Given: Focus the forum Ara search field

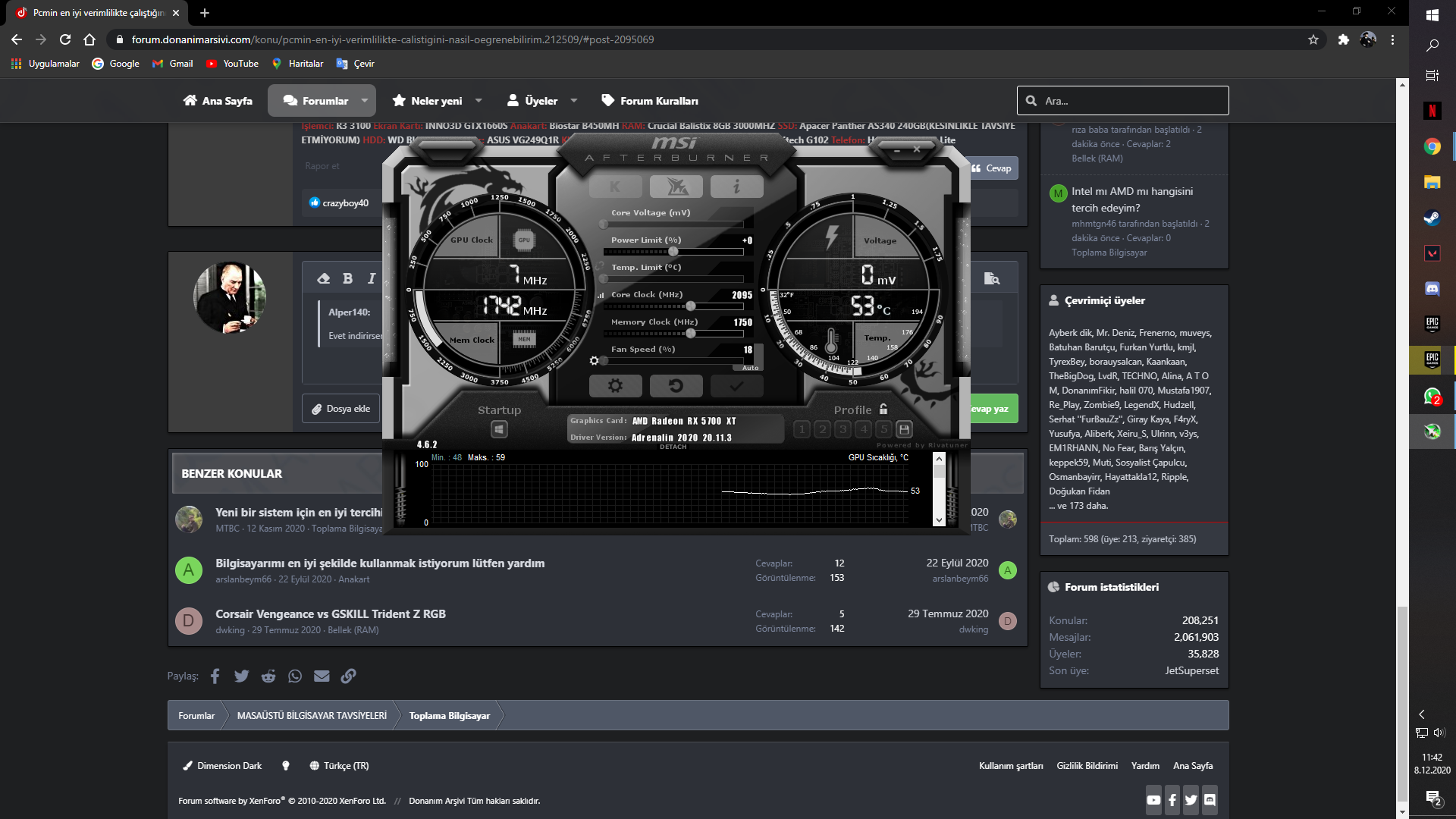Looking at the screenshot, I should (x=1122, y=101).
